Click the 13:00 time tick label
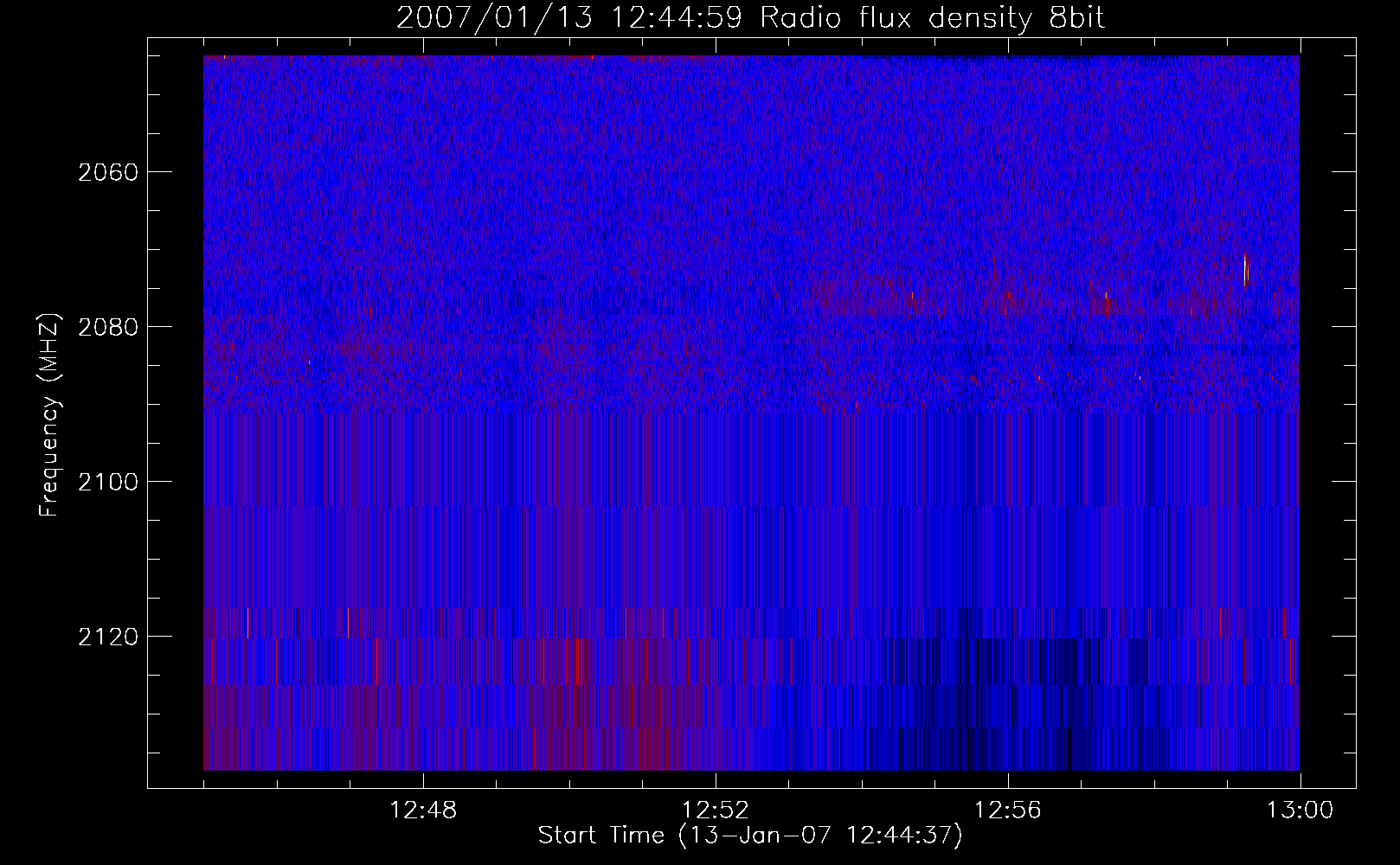The image size is (1400, 865). click(1300, 811)
